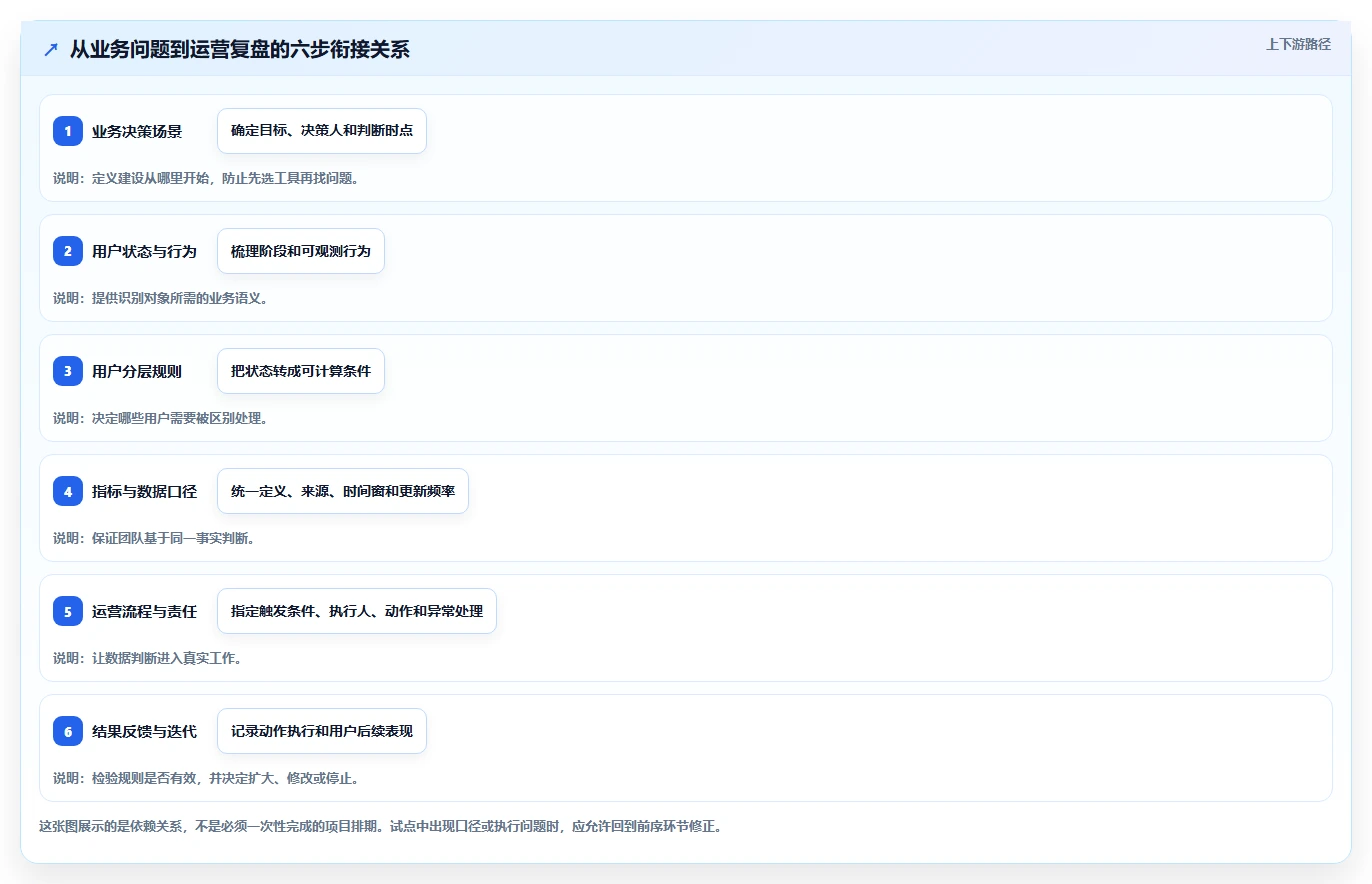
Task: Click the note 决定哪些用户需要被区别处理
Action: pyautogui.click(x=160, y=418)
